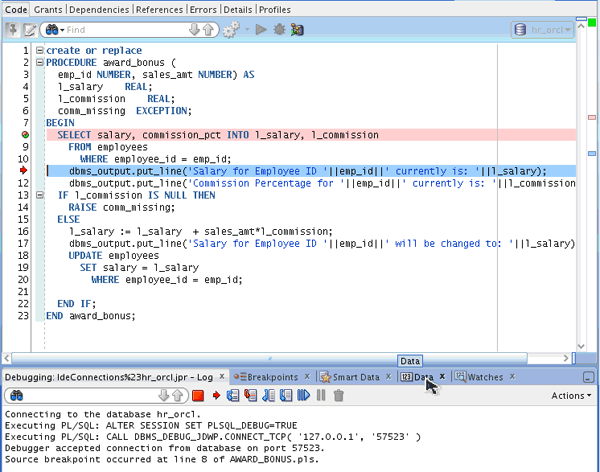Switch to the Dependencies tab
Image resolution: width=600 pixels, height=472 pixels.
(99, 9)
